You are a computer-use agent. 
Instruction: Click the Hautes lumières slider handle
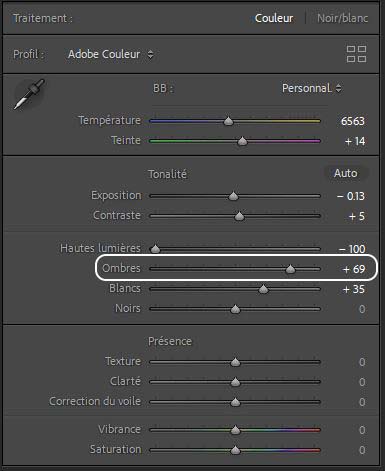tap(155, 249)
